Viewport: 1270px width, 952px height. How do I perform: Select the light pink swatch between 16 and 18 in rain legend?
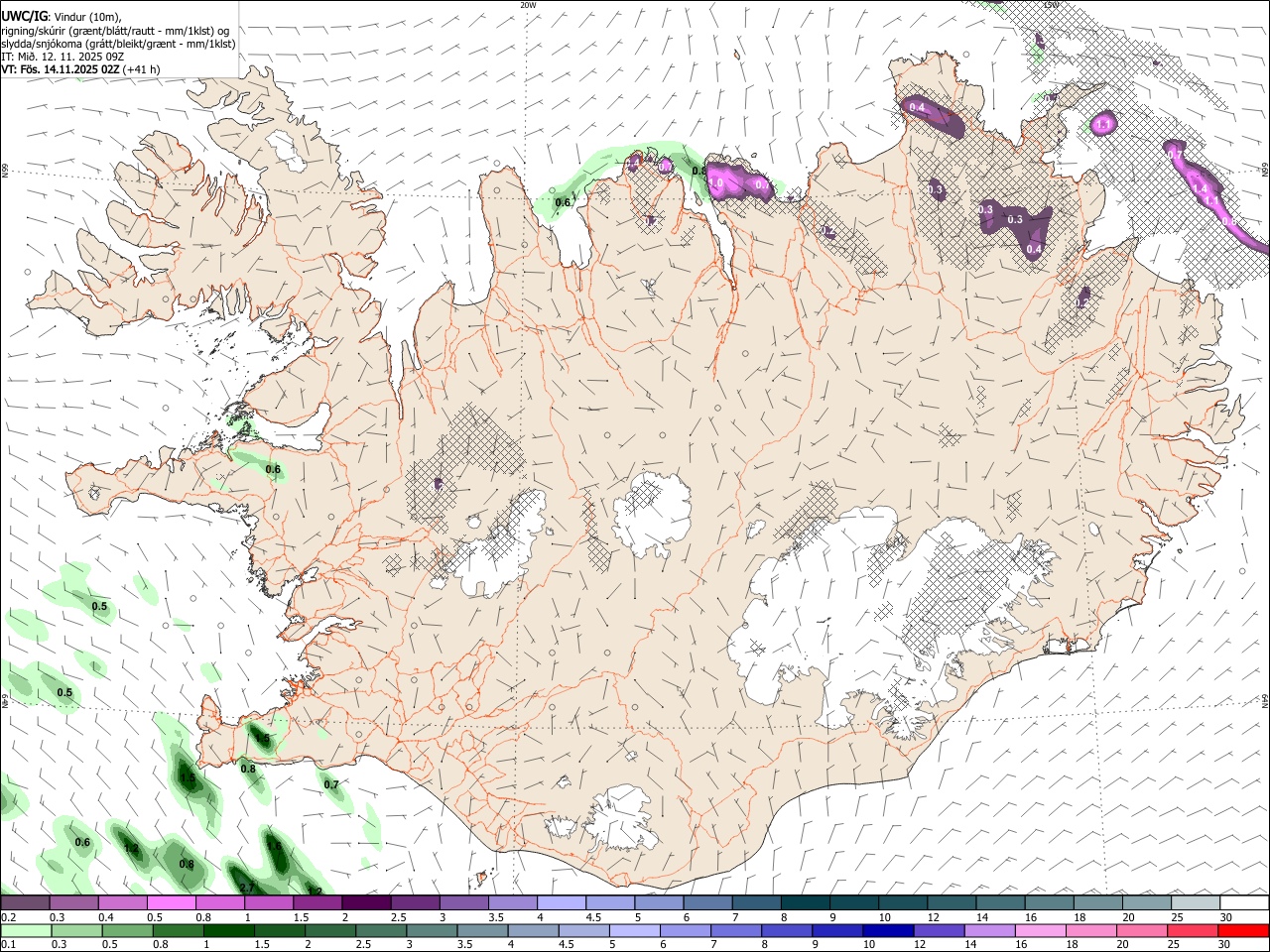point(1040,931)
